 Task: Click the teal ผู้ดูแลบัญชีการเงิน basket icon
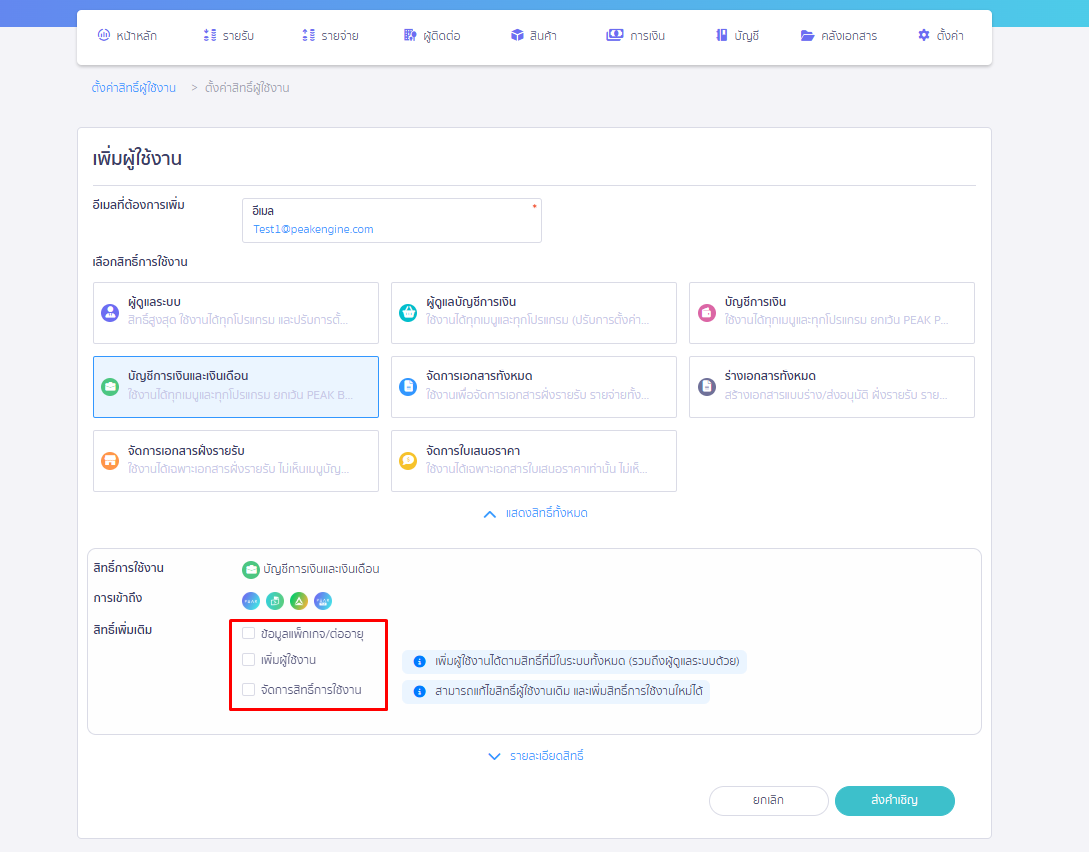tap(408, 312)
